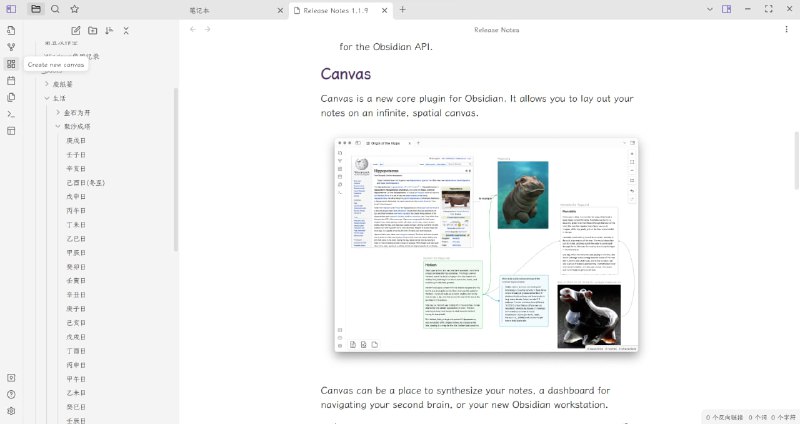Open more options three-dot menu

[x=786, y=29]
